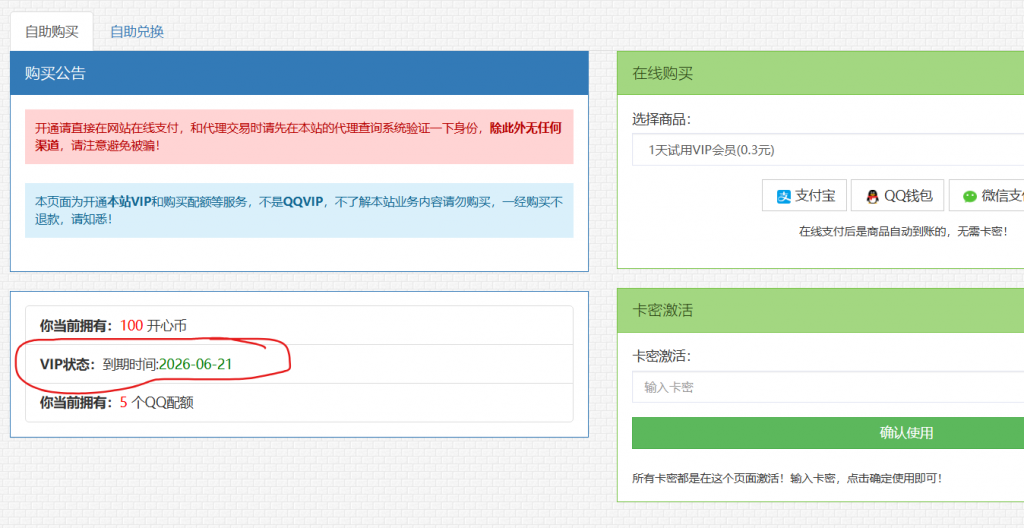The width and height of the screenshot is (1024, 528).
Task: Click the 在线购买 panel header
Action: [x=820, y=73]
